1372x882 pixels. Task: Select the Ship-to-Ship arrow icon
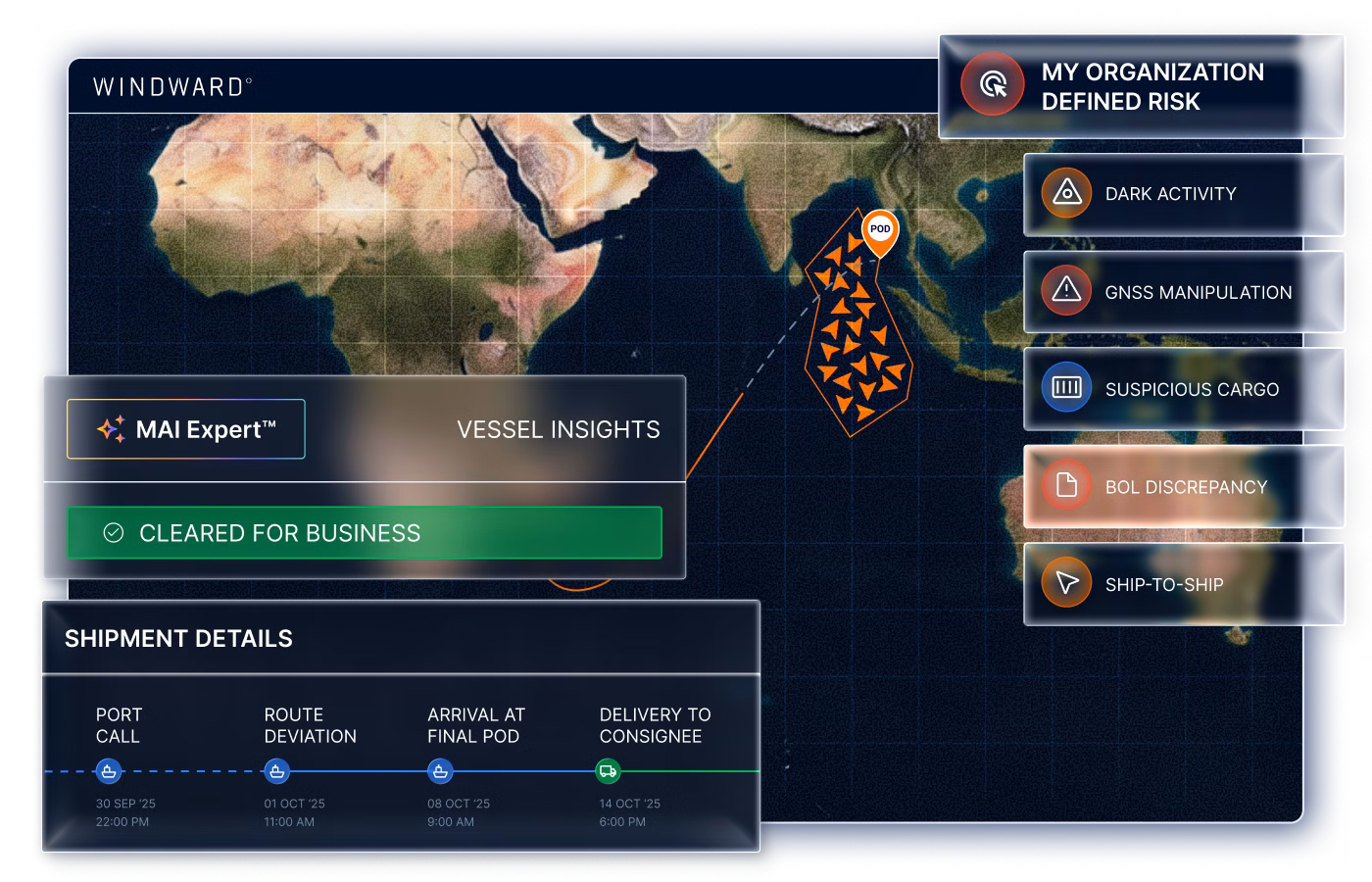pos(1066,583)
